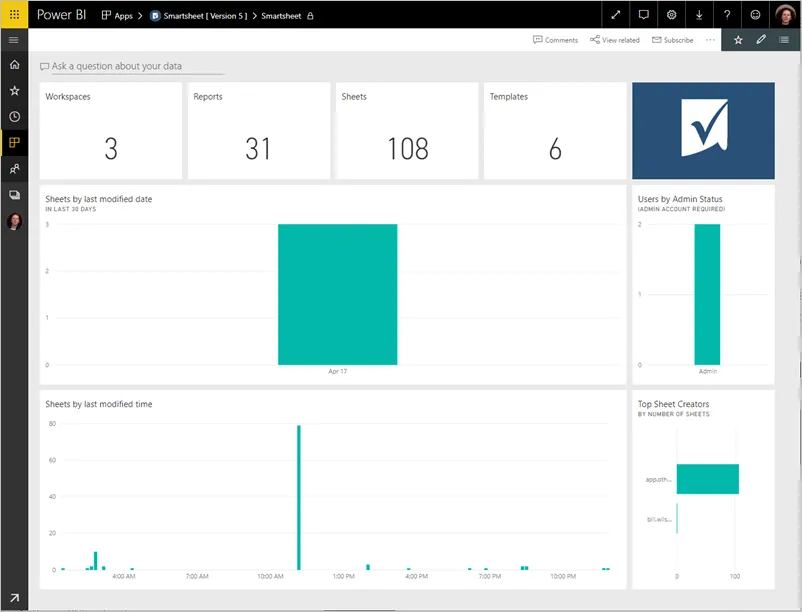This screenshot has width=802, height=612.
Task: Click the Smartsheet logo tile
Action: pos(703,131)
